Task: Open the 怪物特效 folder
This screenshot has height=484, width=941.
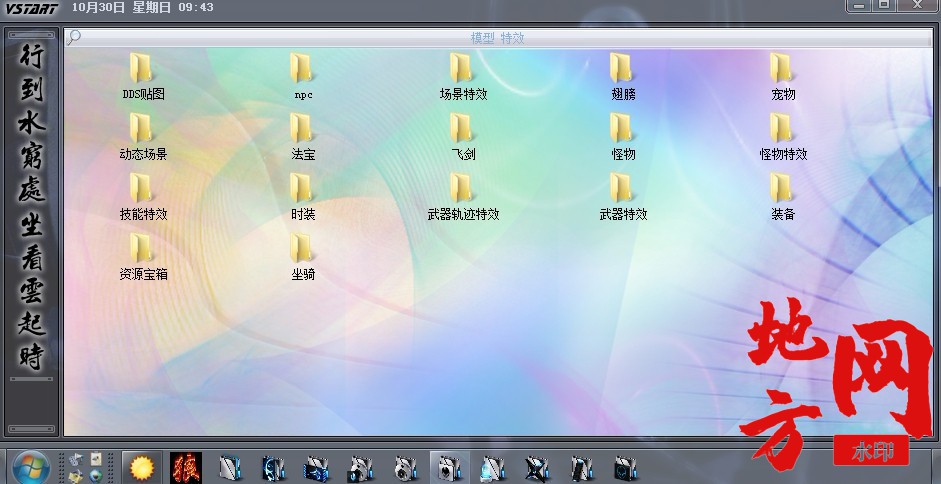Action: coord(783,136)
